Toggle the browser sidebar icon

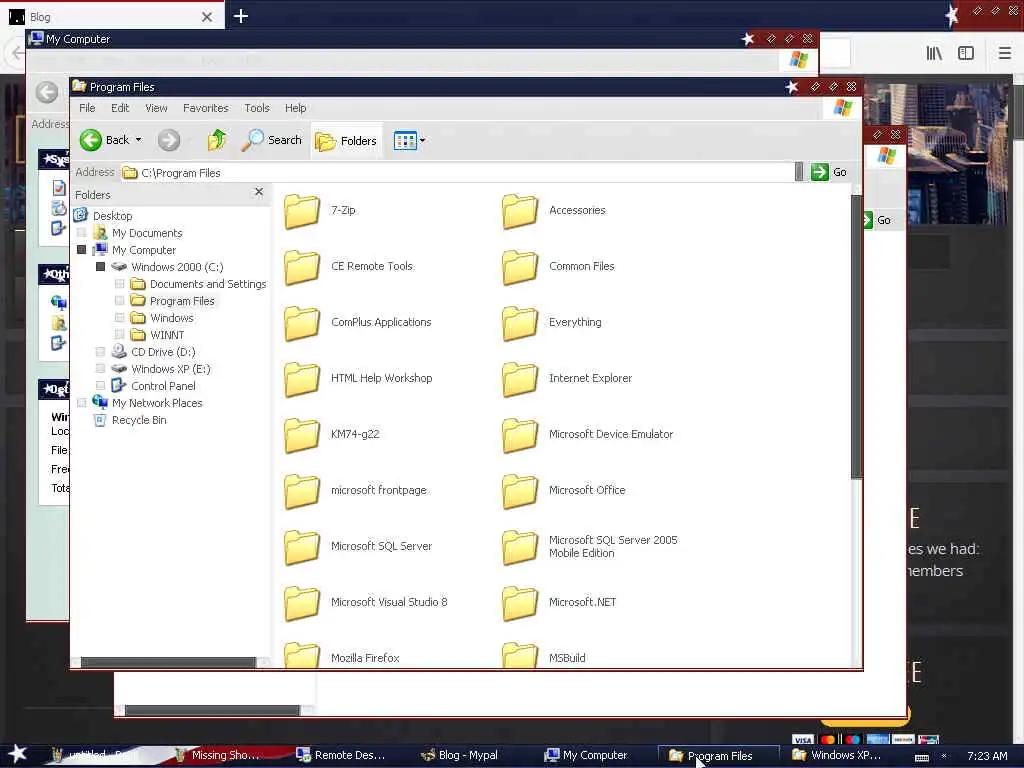(x=966, y=53)
